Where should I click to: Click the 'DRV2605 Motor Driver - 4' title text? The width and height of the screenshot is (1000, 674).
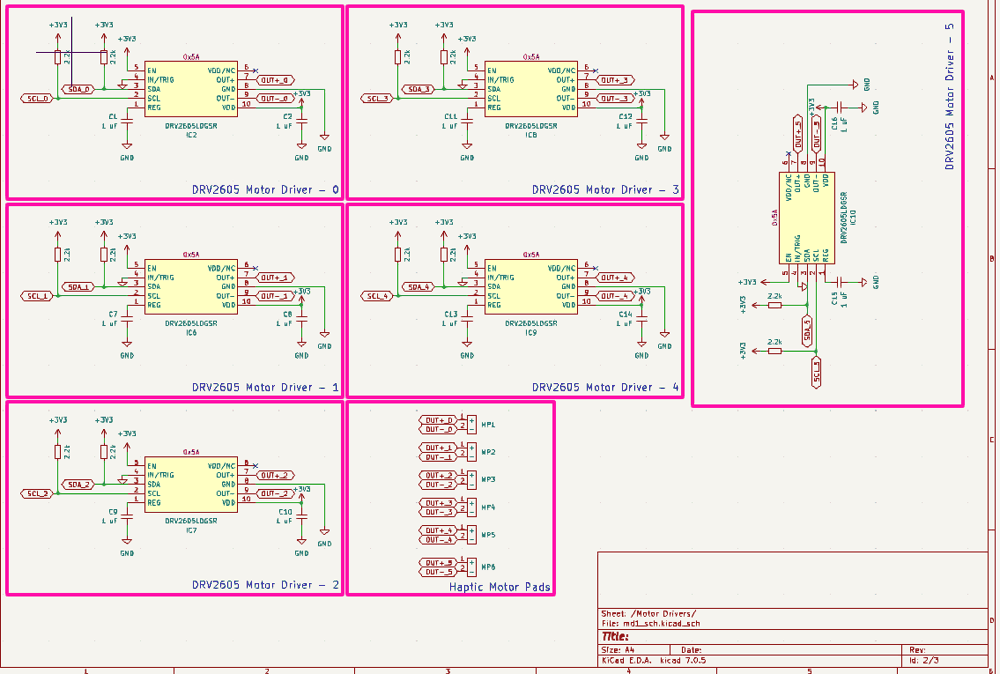pos(605,387)
